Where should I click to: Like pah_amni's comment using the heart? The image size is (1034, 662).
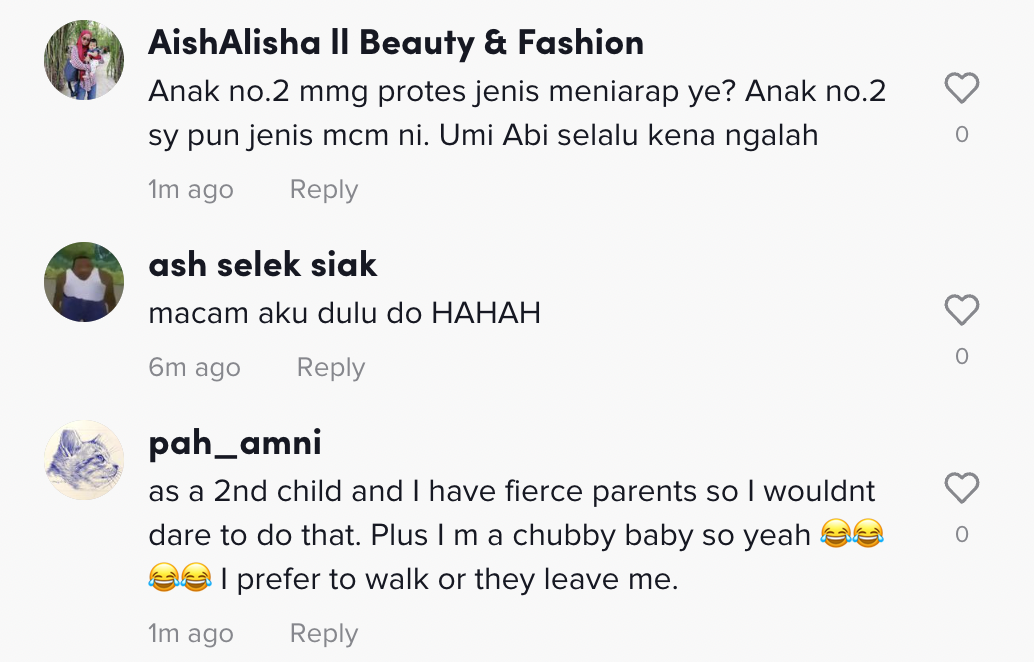pyautogui.click(x=961, y=489)
